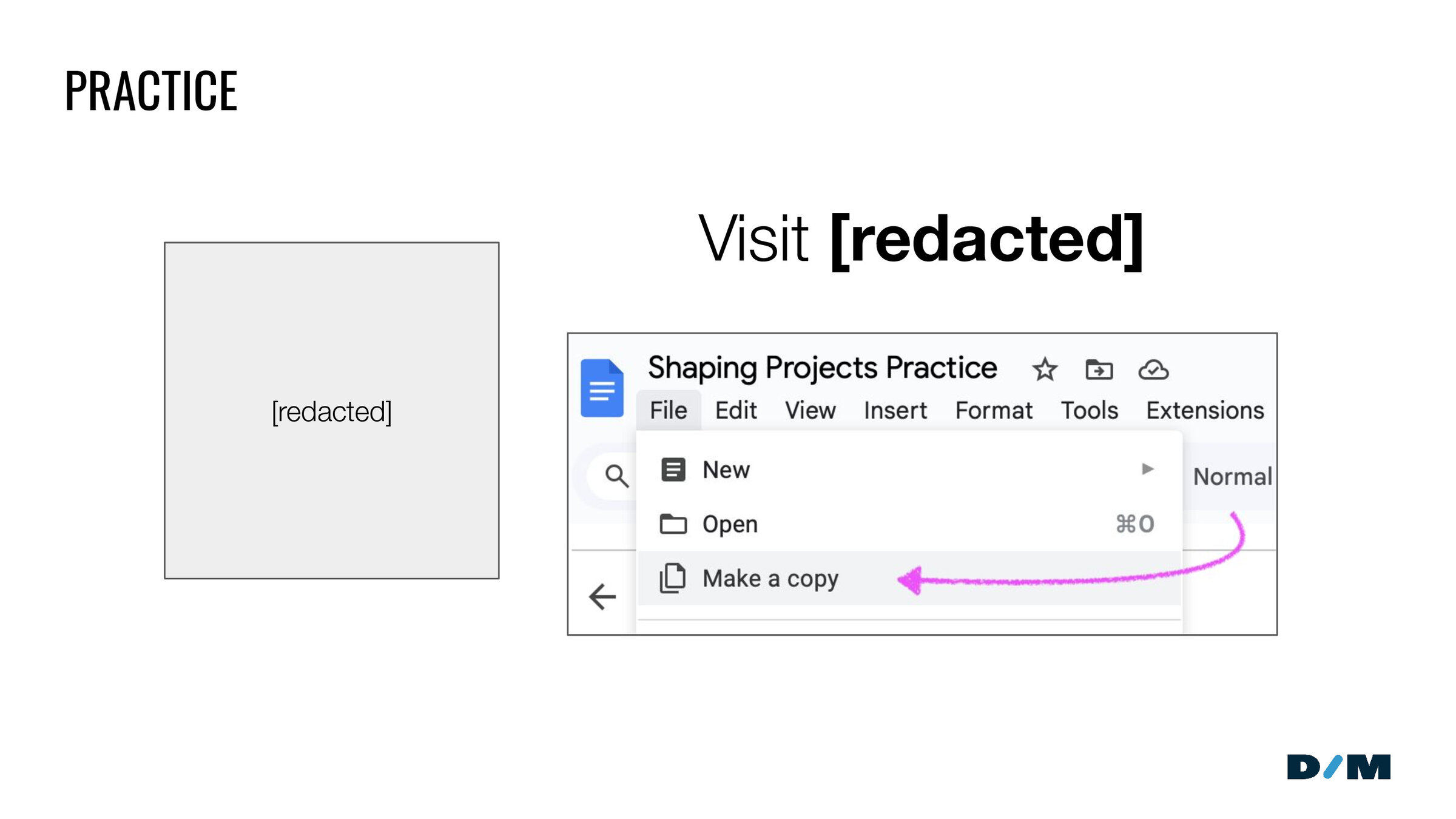Image resolution: width=1456 pixels, height=819 pixels.
Task: Open the Normal text style dropdown
Action: (1233, 477)
